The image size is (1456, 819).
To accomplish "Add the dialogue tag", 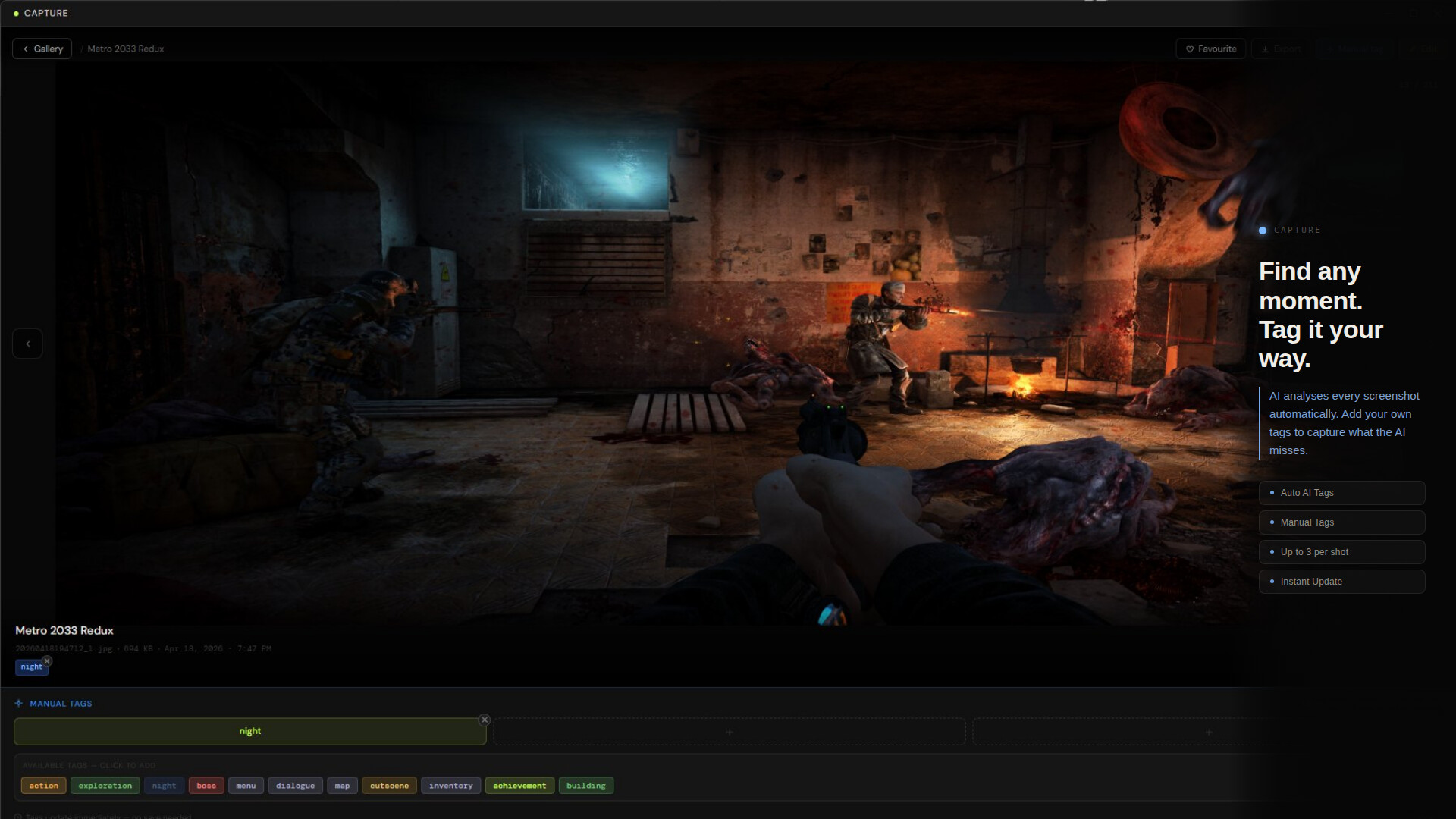I will [295, 786].
